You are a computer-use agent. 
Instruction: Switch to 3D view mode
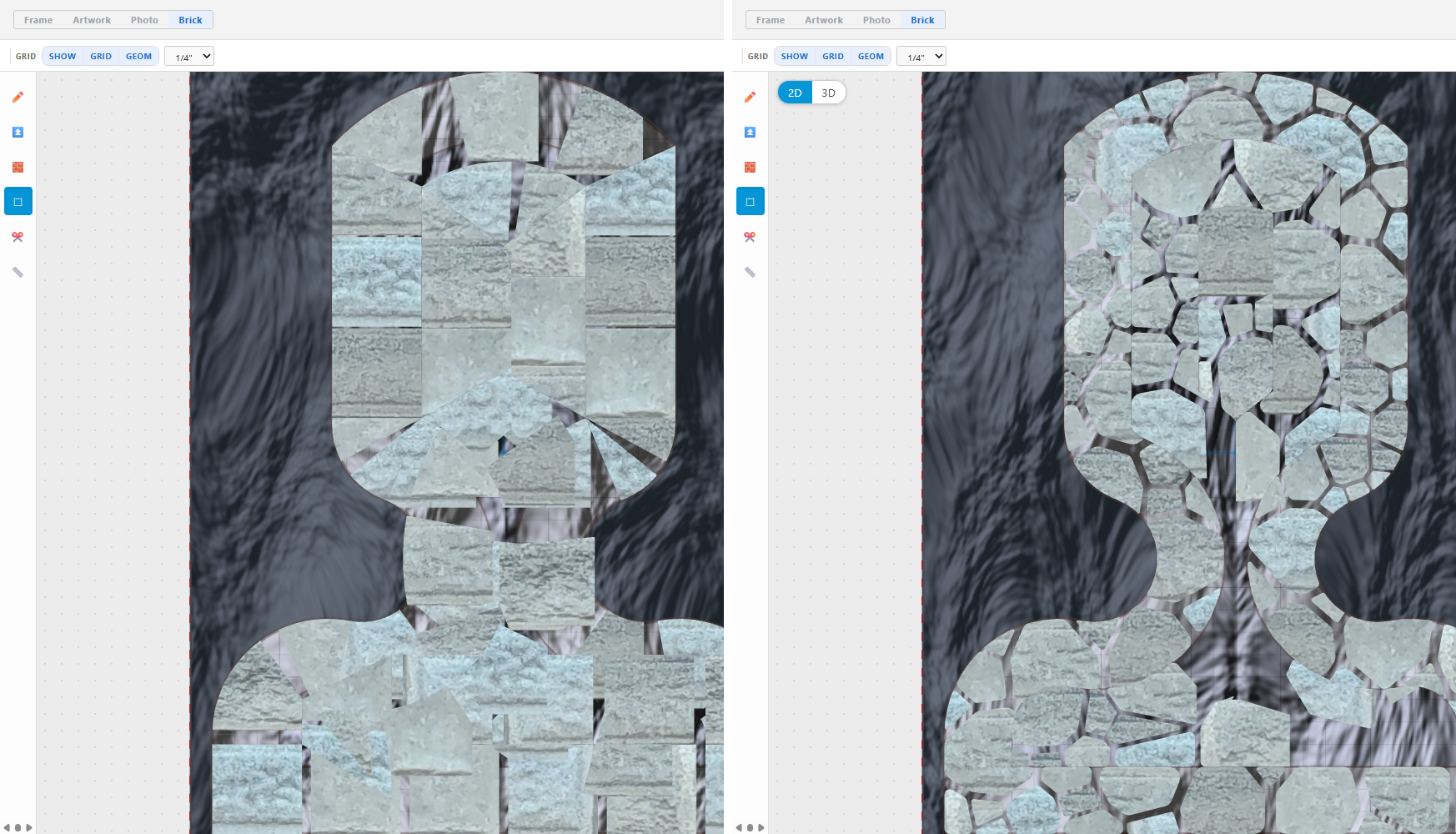click(x=828, y=93)
